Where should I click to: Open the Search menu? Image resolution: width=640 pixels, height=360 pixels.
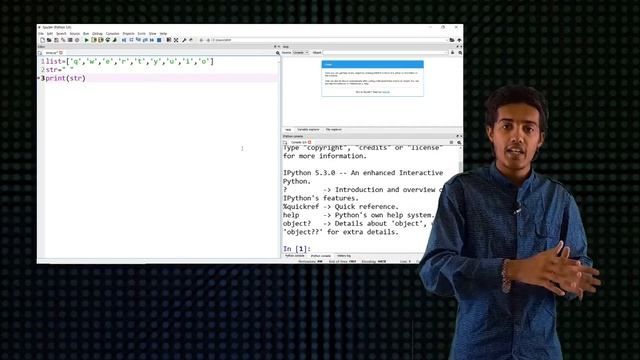click(61, 33)
